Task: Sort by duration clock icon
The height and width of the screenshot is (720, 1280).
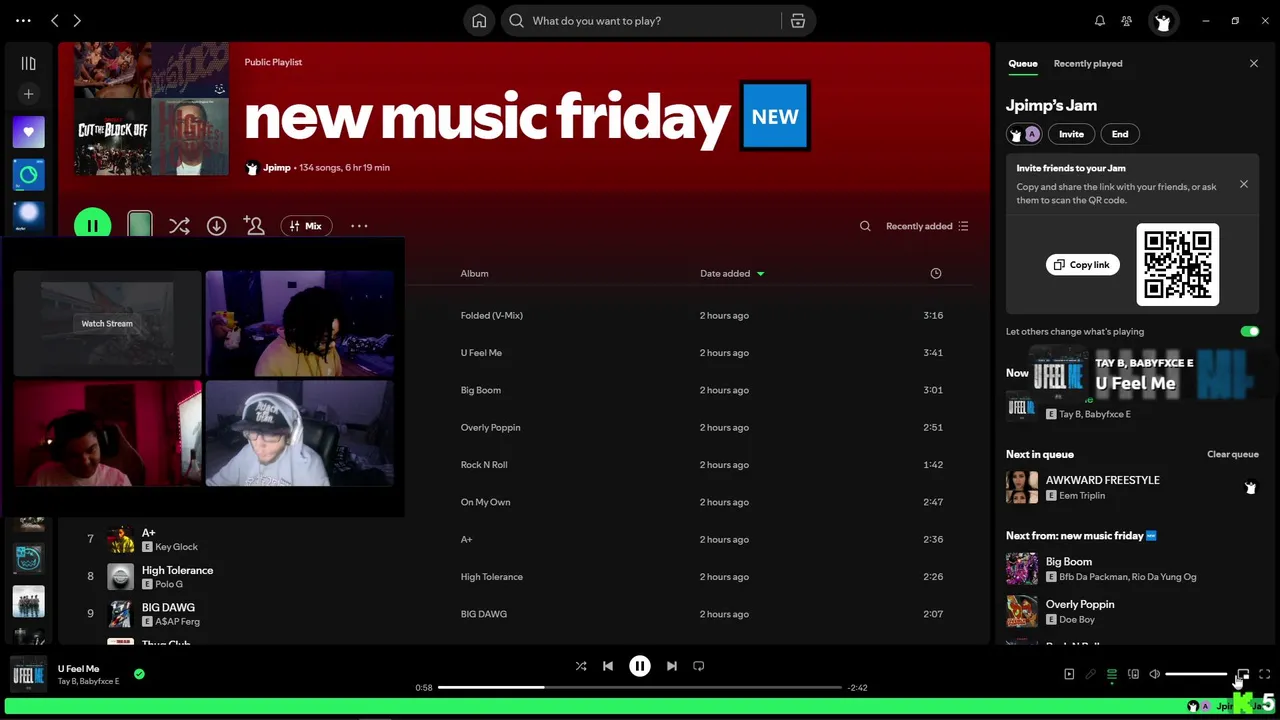Action: click(936, 274)
